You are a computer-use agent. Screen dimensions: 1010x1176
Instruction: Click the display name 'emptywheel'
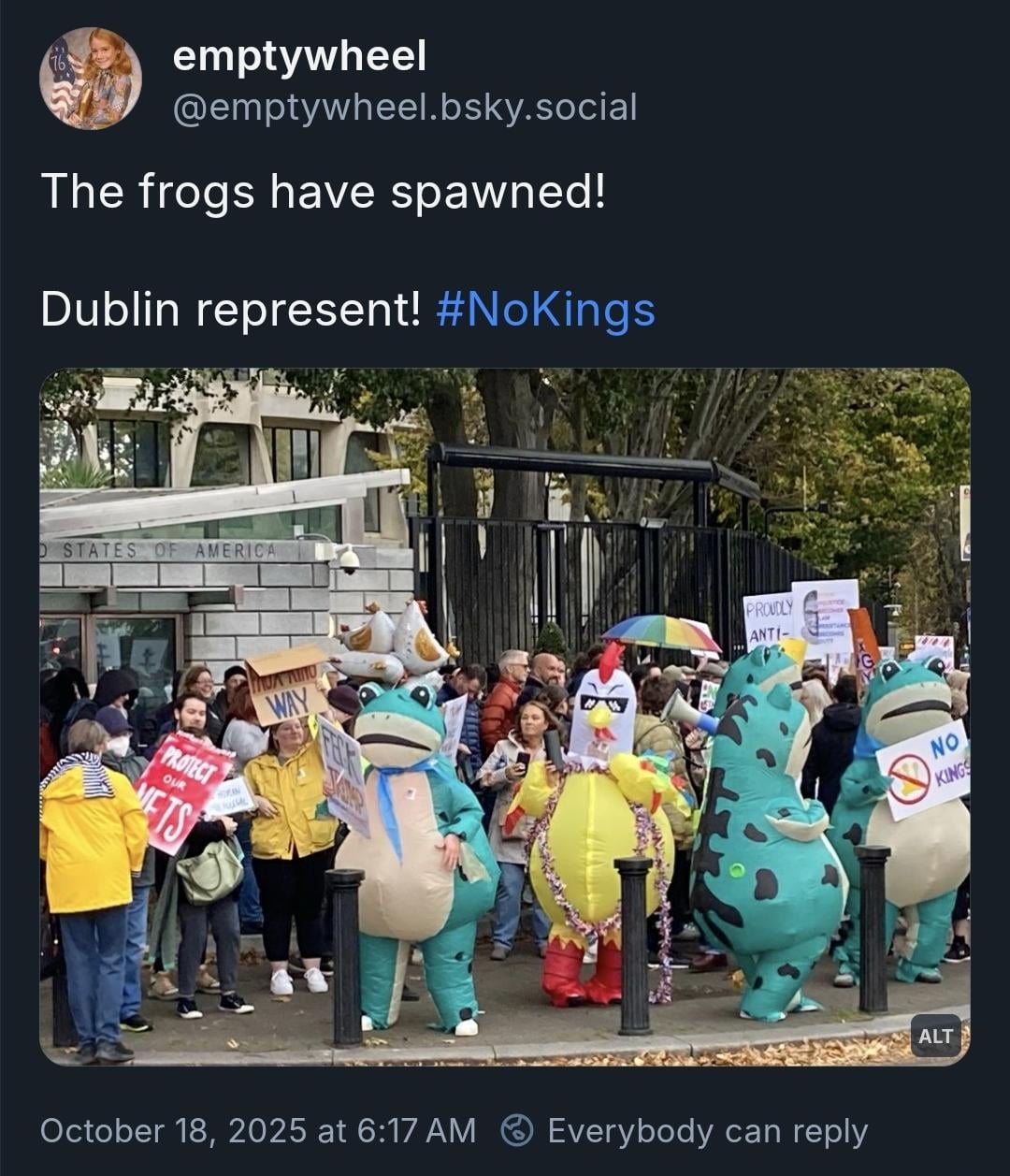299,56
